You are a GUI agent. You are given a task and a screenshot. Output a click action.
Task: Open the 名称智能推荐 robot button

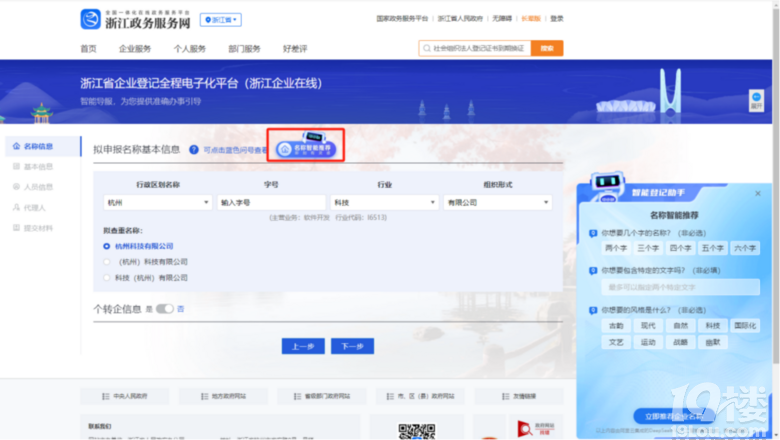[306, 145]
